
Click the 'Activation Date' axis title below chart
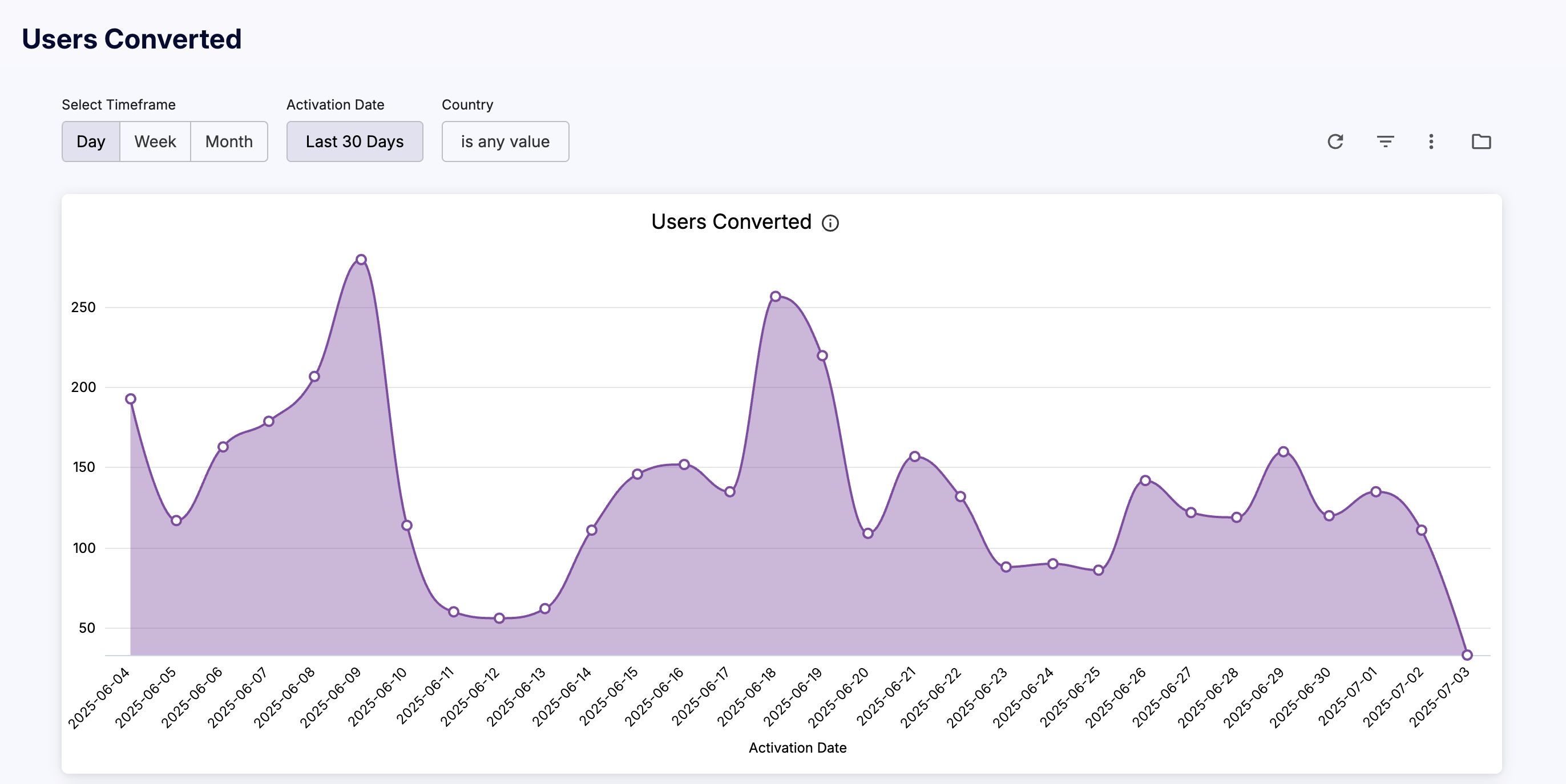(798, 747)
